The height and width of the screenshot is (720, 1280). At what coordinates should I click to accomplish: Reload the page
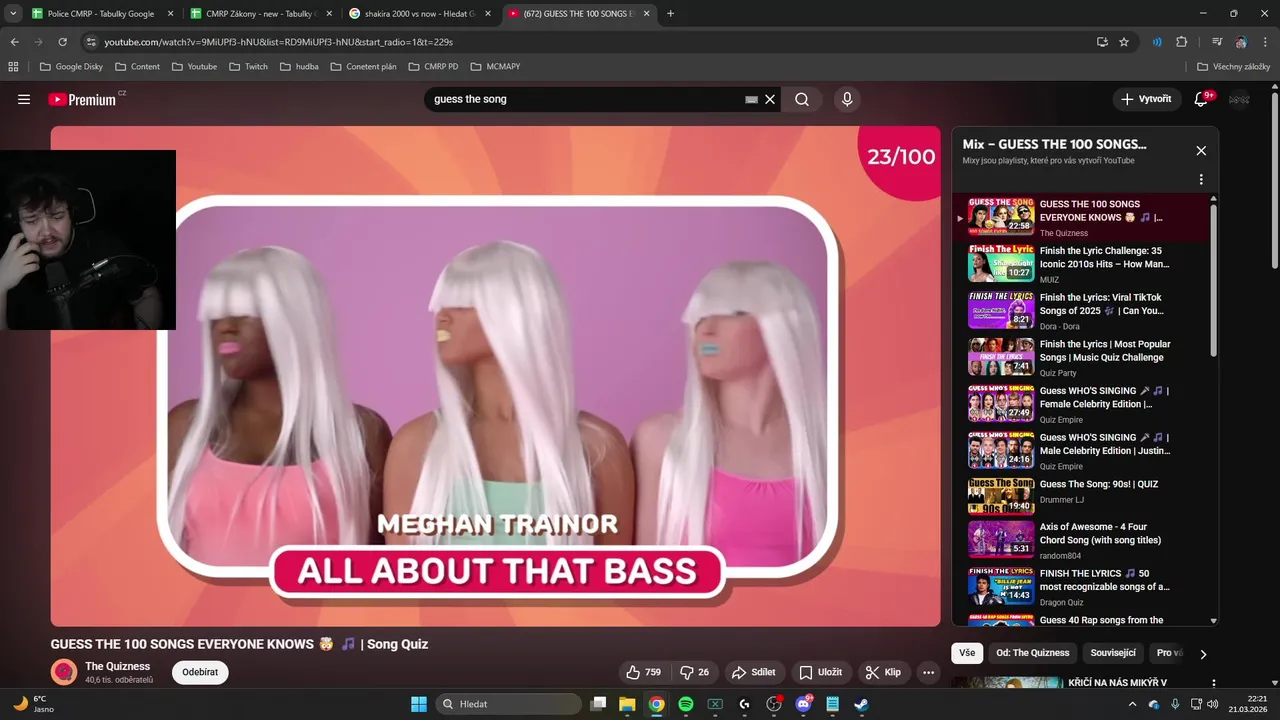point(62,42)
